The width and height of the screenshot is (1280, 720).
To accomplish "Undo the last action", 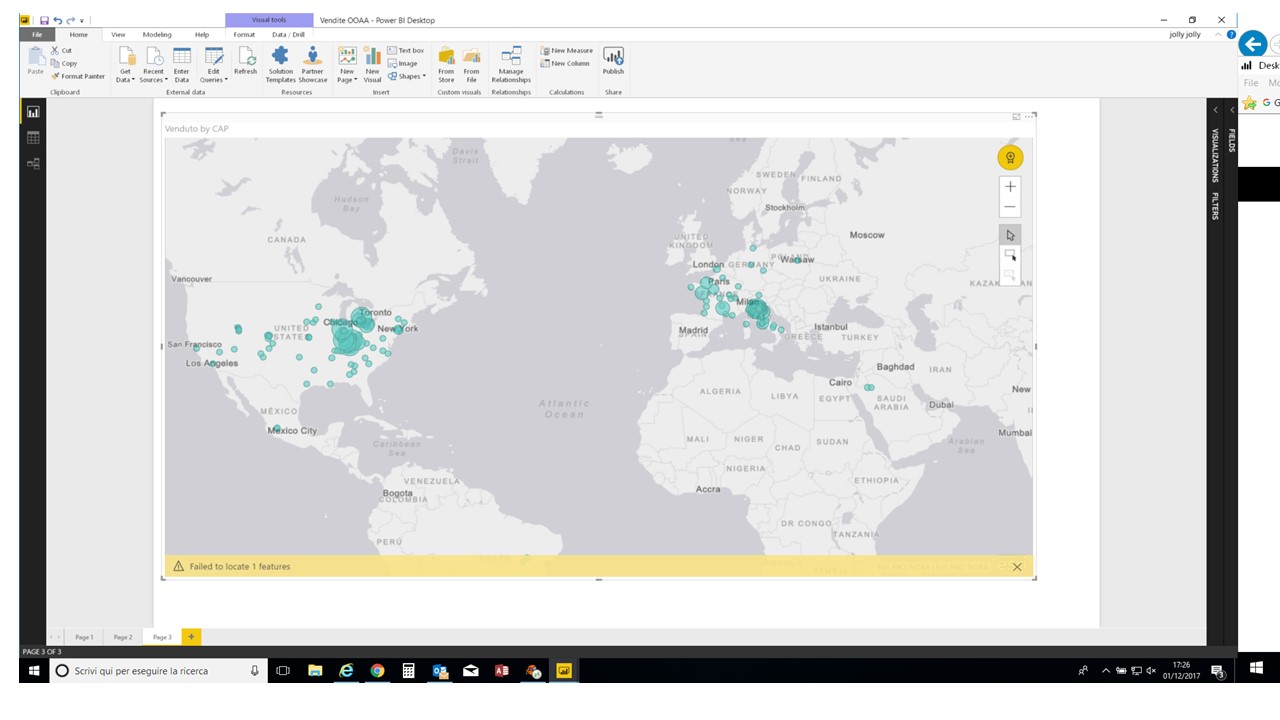I will 57,20.
